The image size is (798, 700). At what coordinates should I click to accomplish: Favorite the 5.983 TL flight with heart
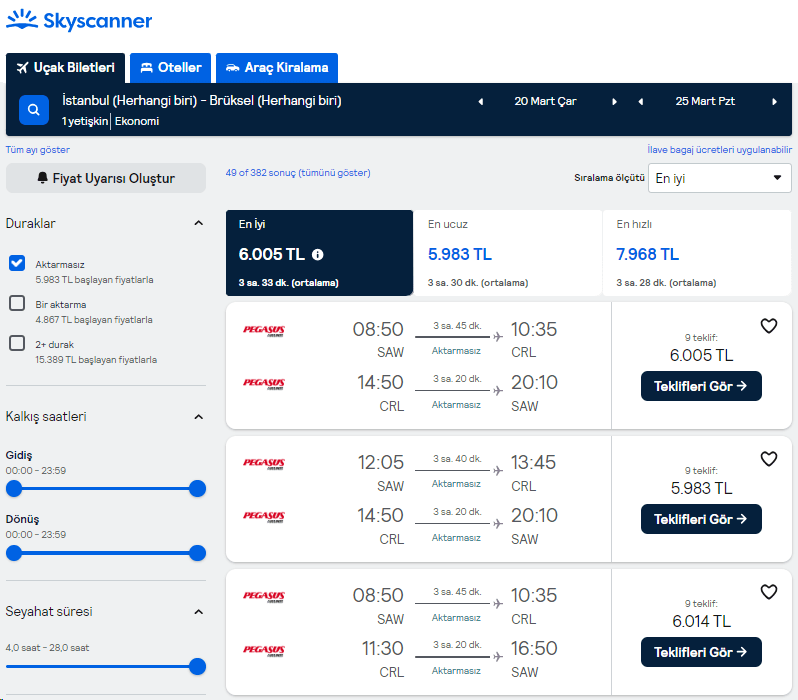pos(768,459)
